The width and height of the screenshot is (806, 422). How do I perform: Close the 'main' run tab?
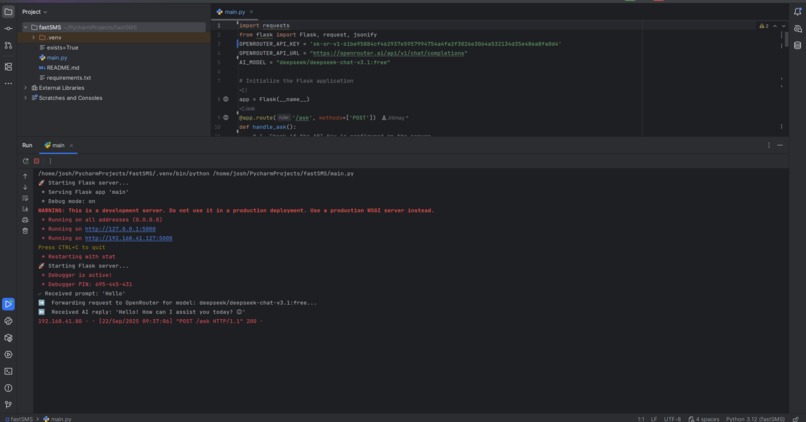(71, 145)
